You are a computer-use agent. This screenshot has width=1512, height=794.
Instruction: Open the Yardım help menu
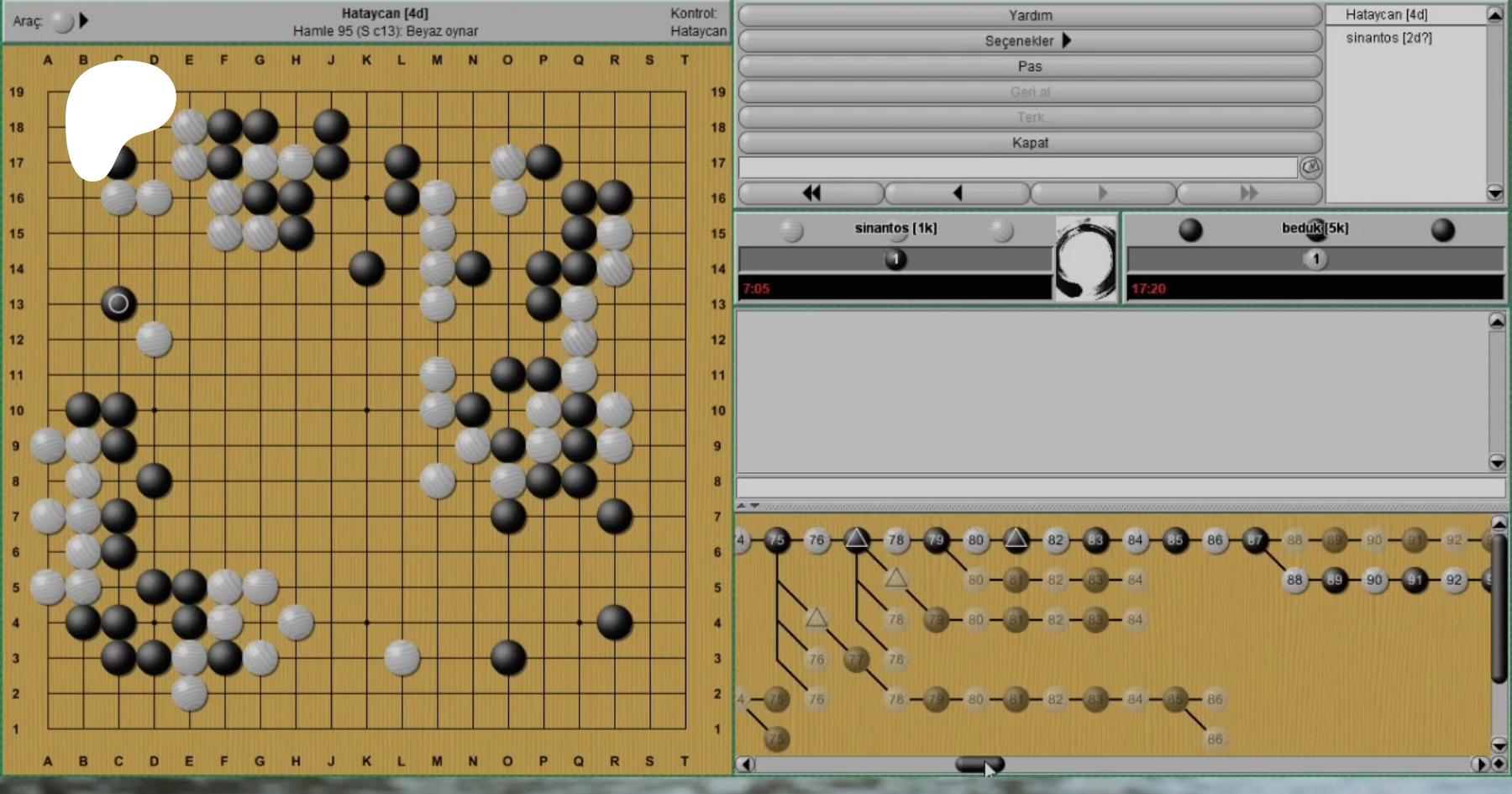click(x=1029, y=15)
